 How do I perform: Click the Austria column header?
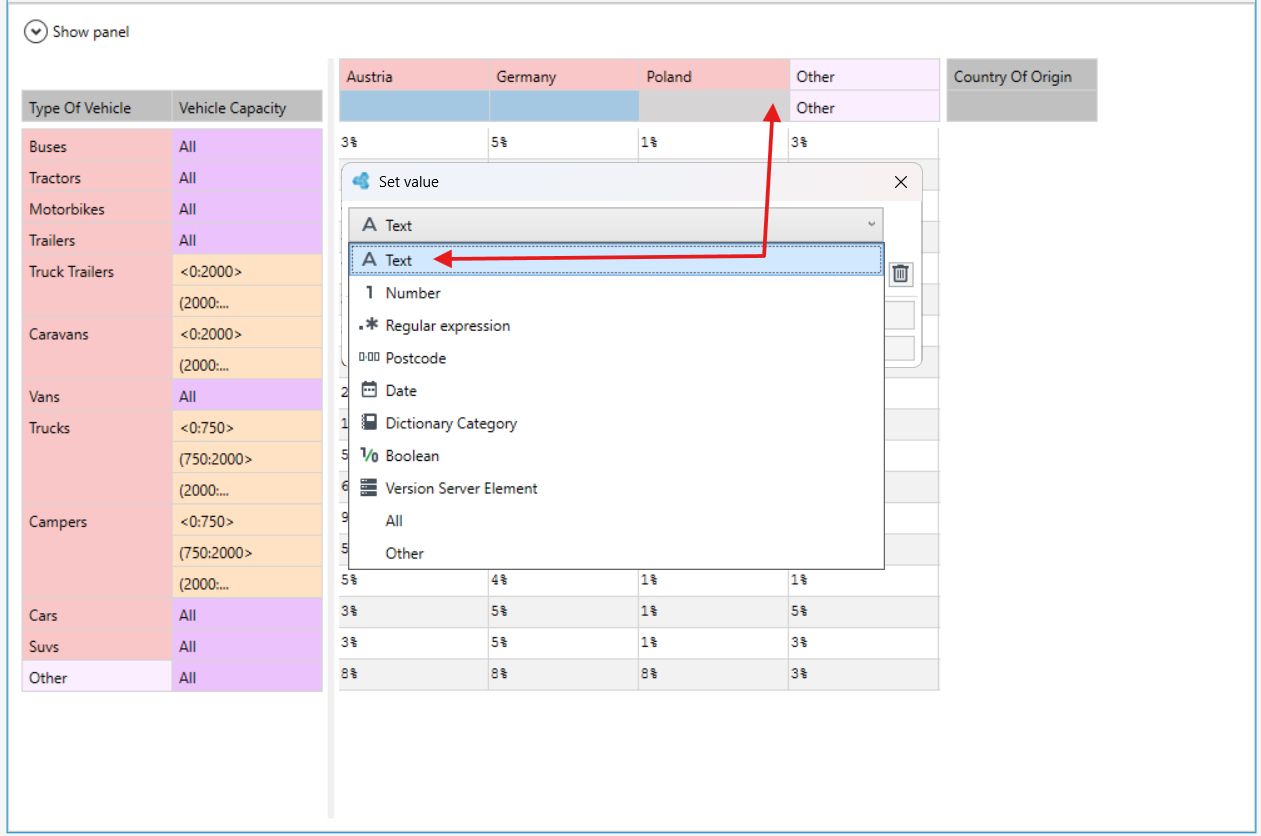click(414, 76)
